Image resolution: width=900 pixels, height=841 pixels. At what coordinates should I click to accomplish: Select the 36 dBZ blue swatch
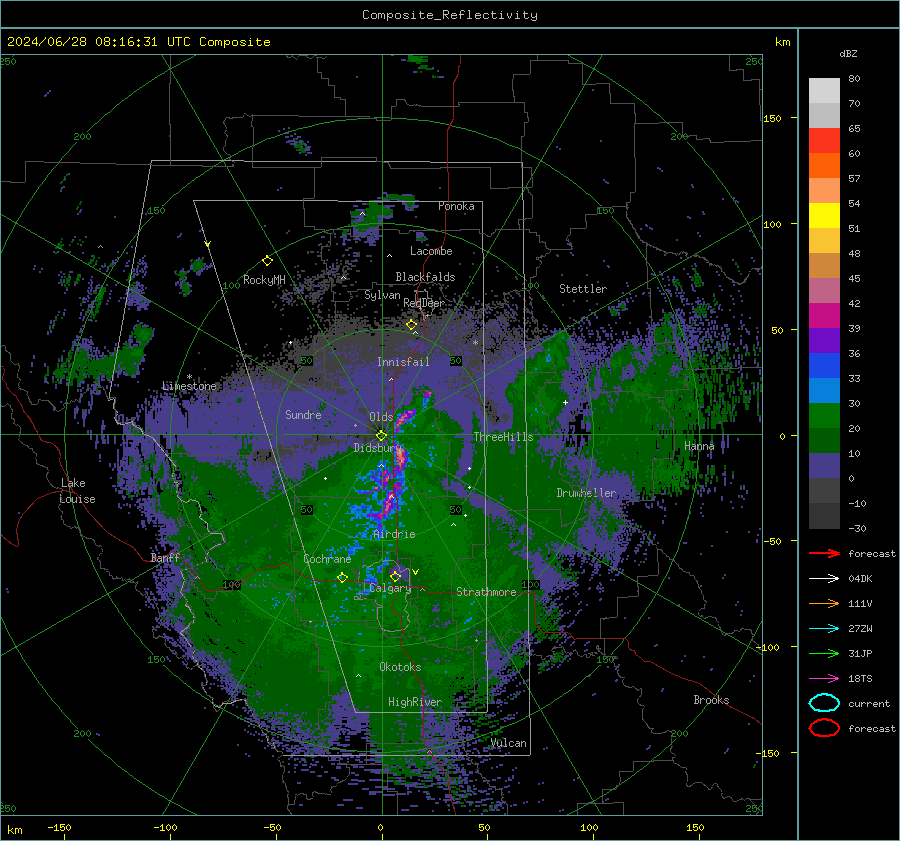(824, 365)
